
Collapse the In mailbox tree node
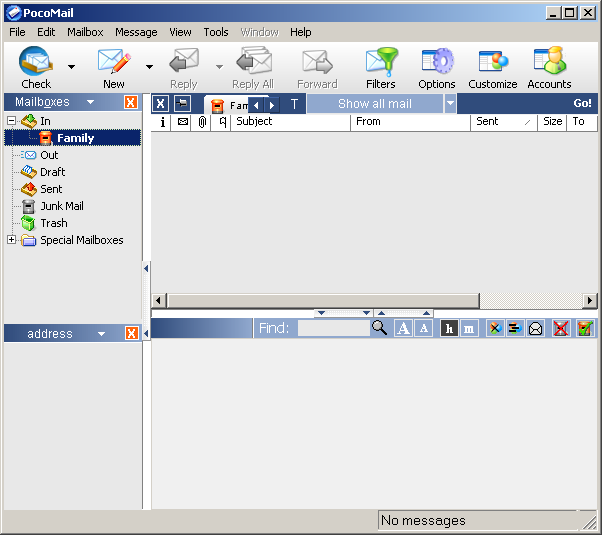(12, 121)
